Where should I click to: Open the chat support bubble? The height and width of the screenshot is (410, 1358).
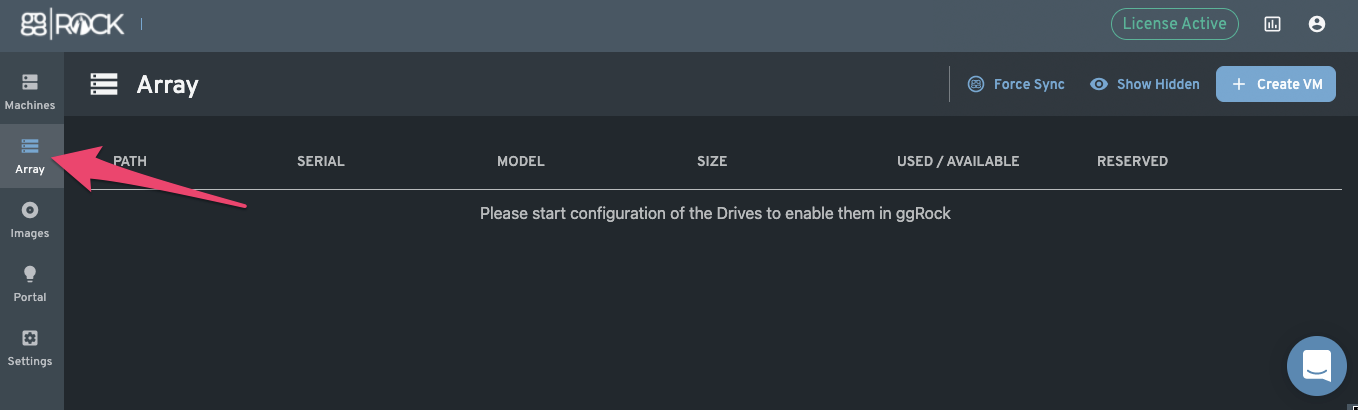(x=1317, y=366)
